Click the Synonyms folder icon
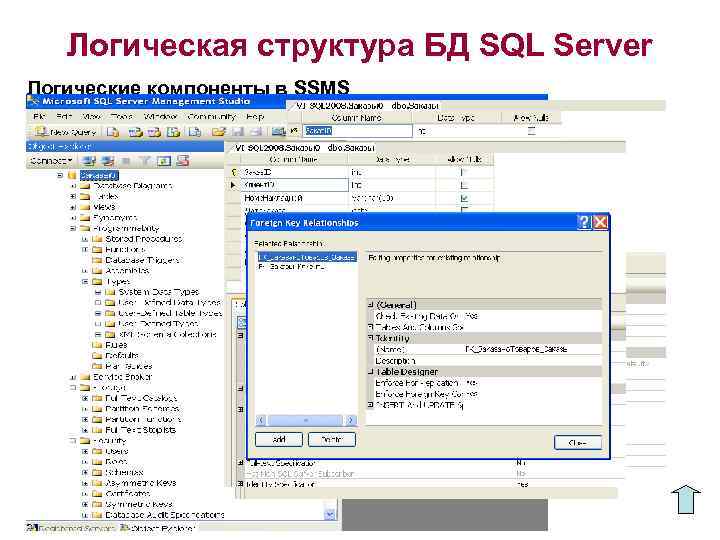This screenshot has width=720, height=540. tap(85, 218)
